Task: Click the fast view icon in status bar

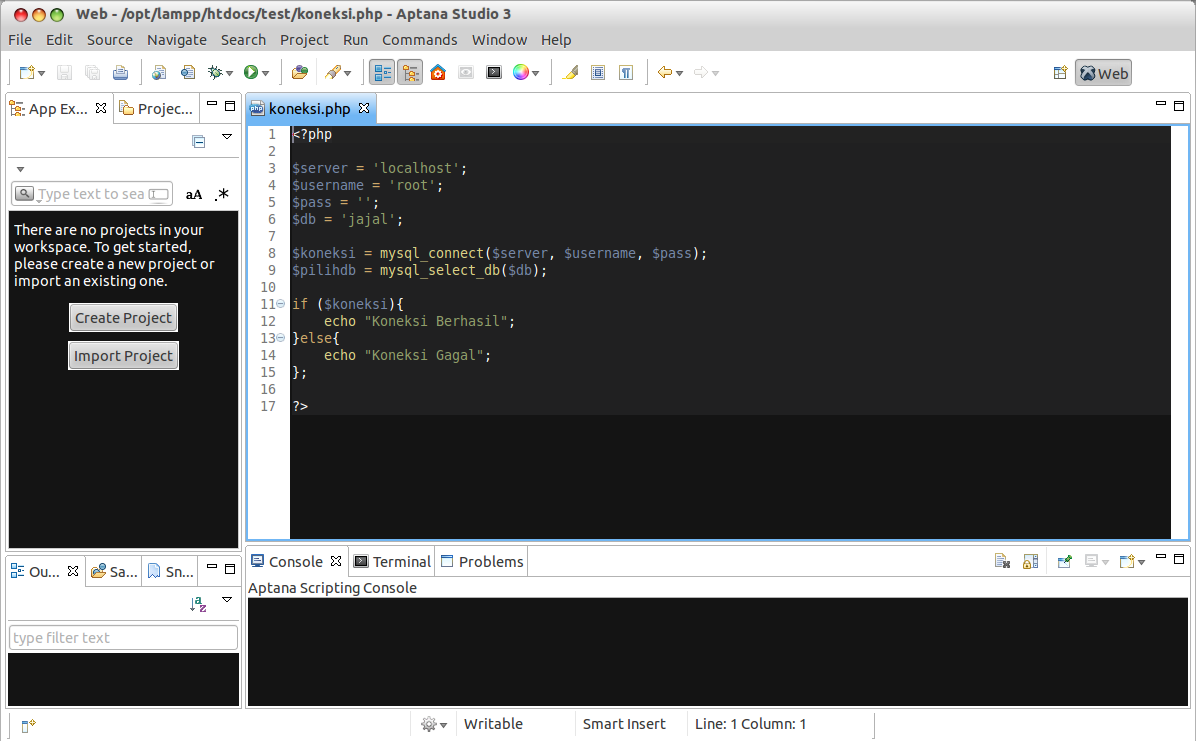Action: (x=28, y=725)
